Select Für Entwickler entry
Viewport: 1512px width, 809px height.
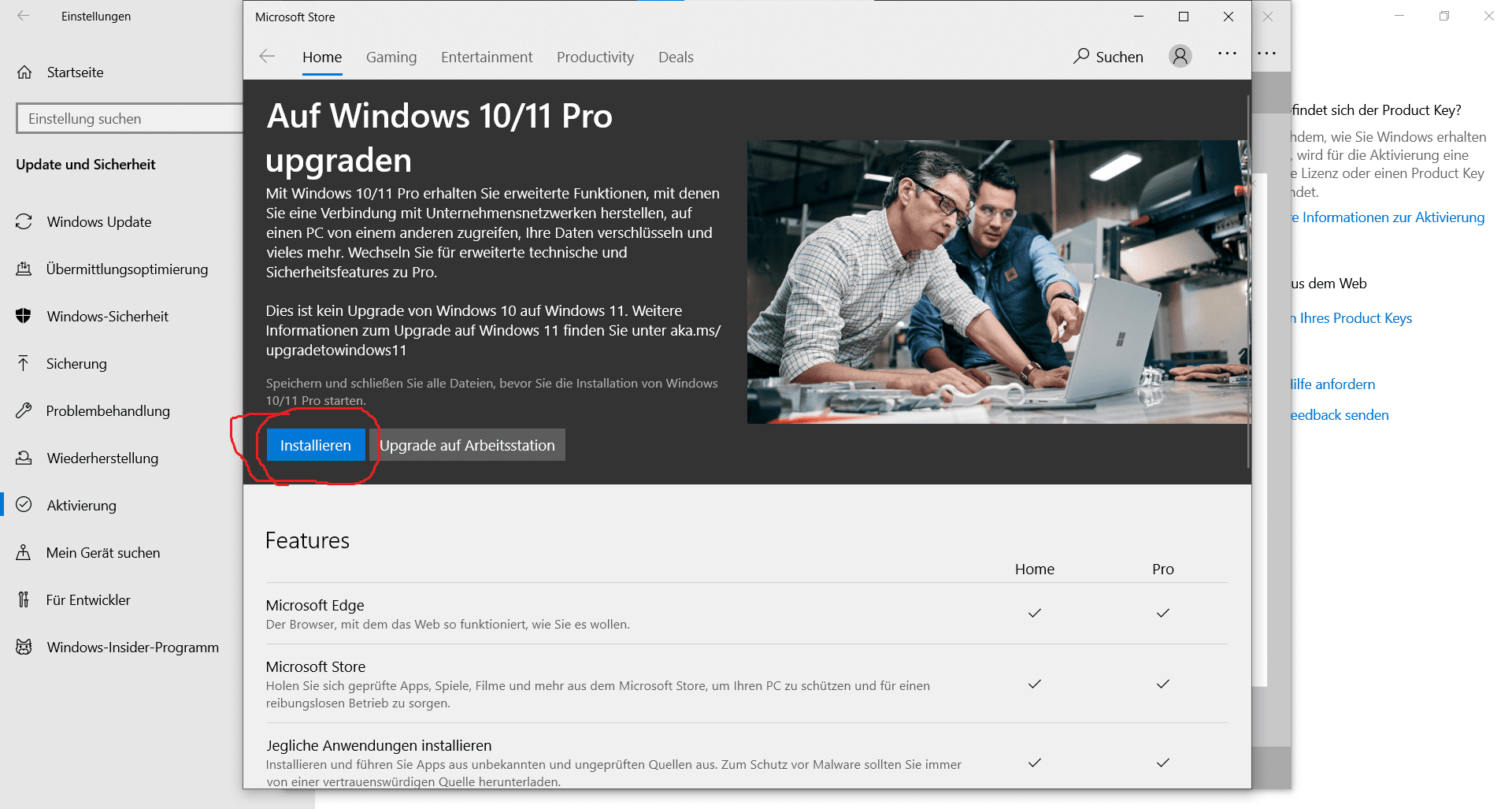coord(88,600)
